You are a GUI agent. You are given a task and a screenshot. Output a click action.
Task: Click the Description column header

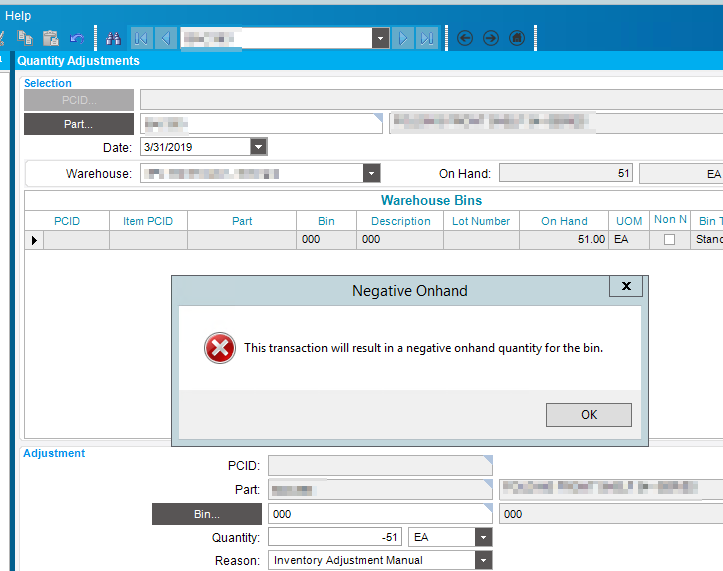coord(400,221)
